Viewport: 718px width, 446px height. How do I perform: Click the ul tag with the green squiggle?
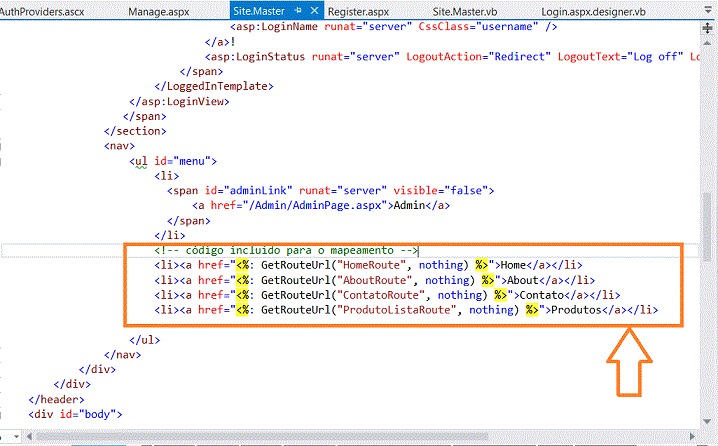[x=141, y=161]
